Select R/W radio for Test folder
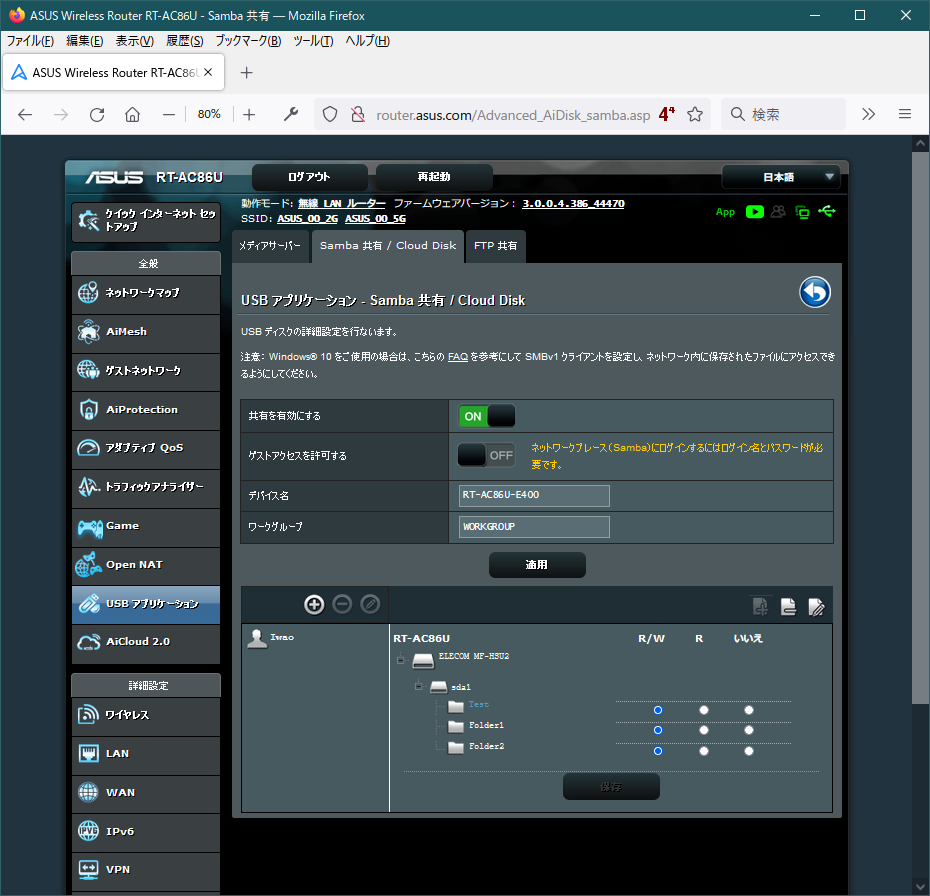Viewport: 930px width, 896px height. coord(658,710)
